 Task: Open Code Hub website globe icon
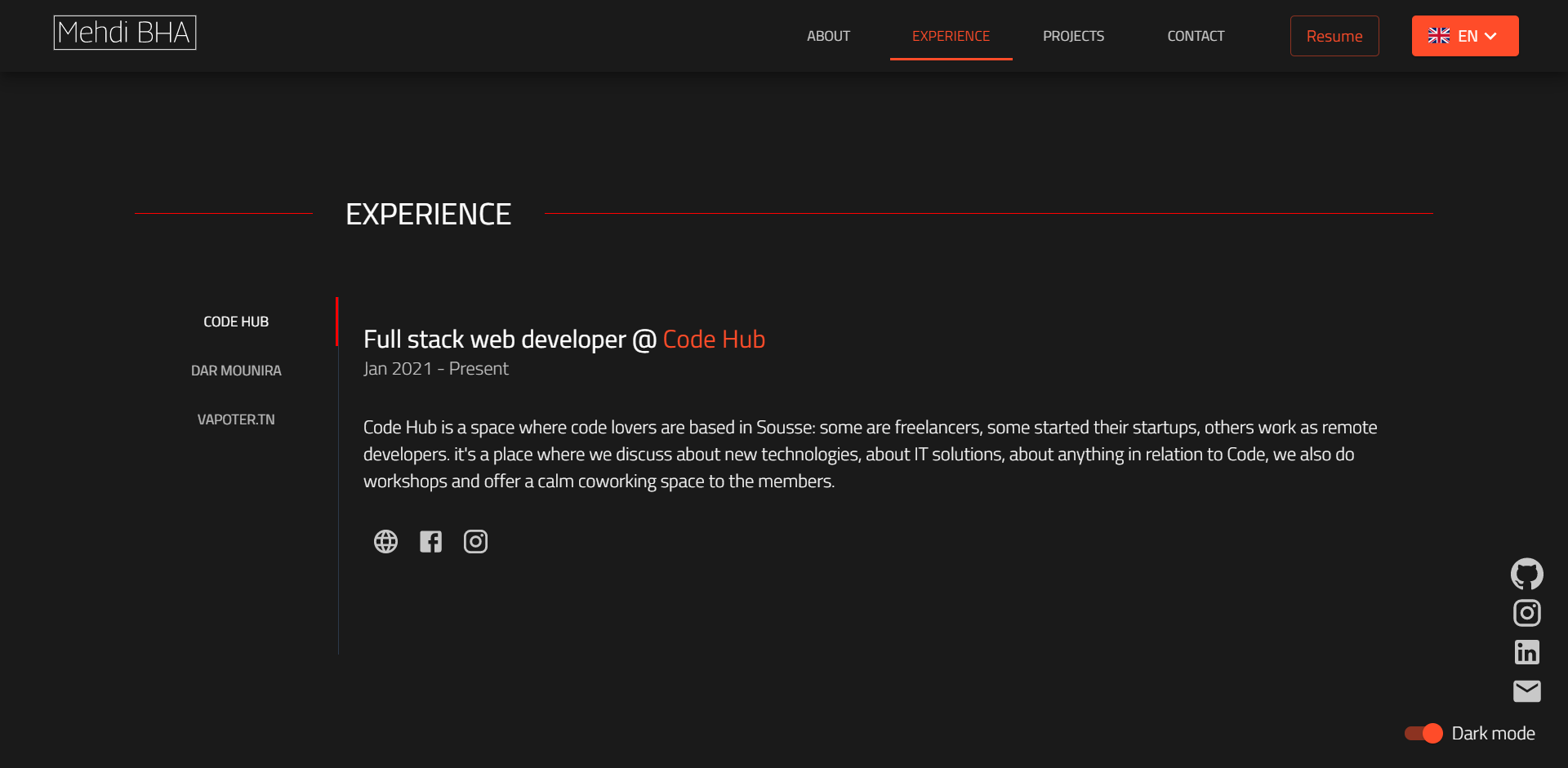385,541
